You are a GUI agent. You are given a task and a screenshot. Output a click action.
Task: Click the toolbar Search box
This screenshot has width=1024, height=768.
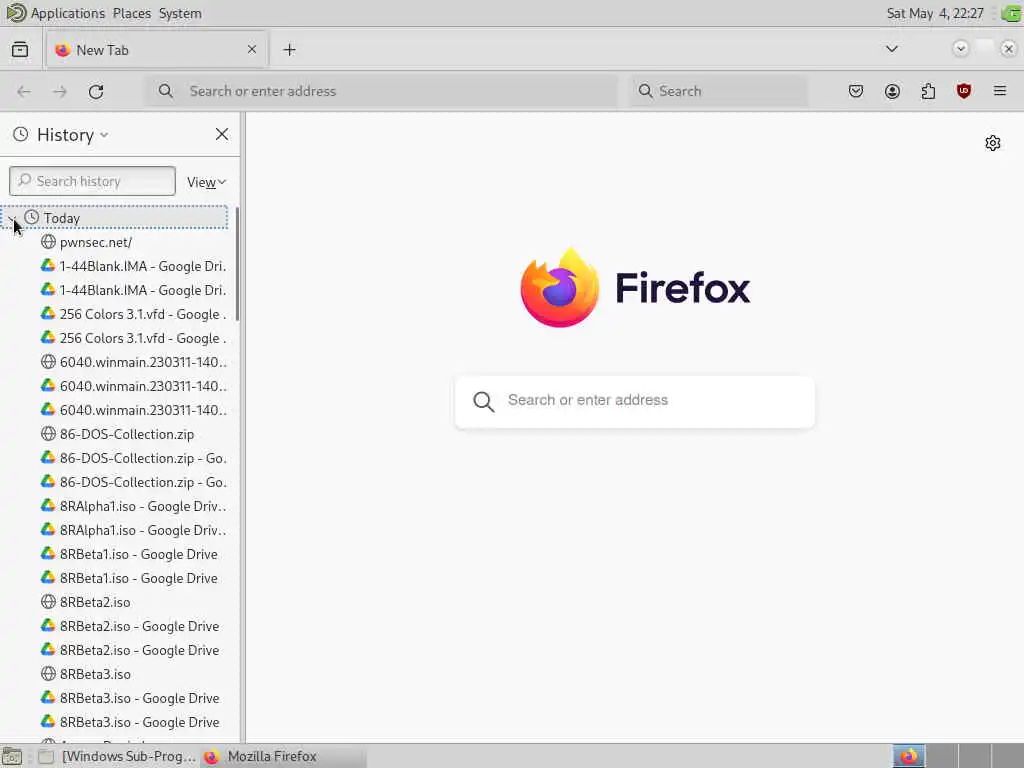tap(719, 91)
